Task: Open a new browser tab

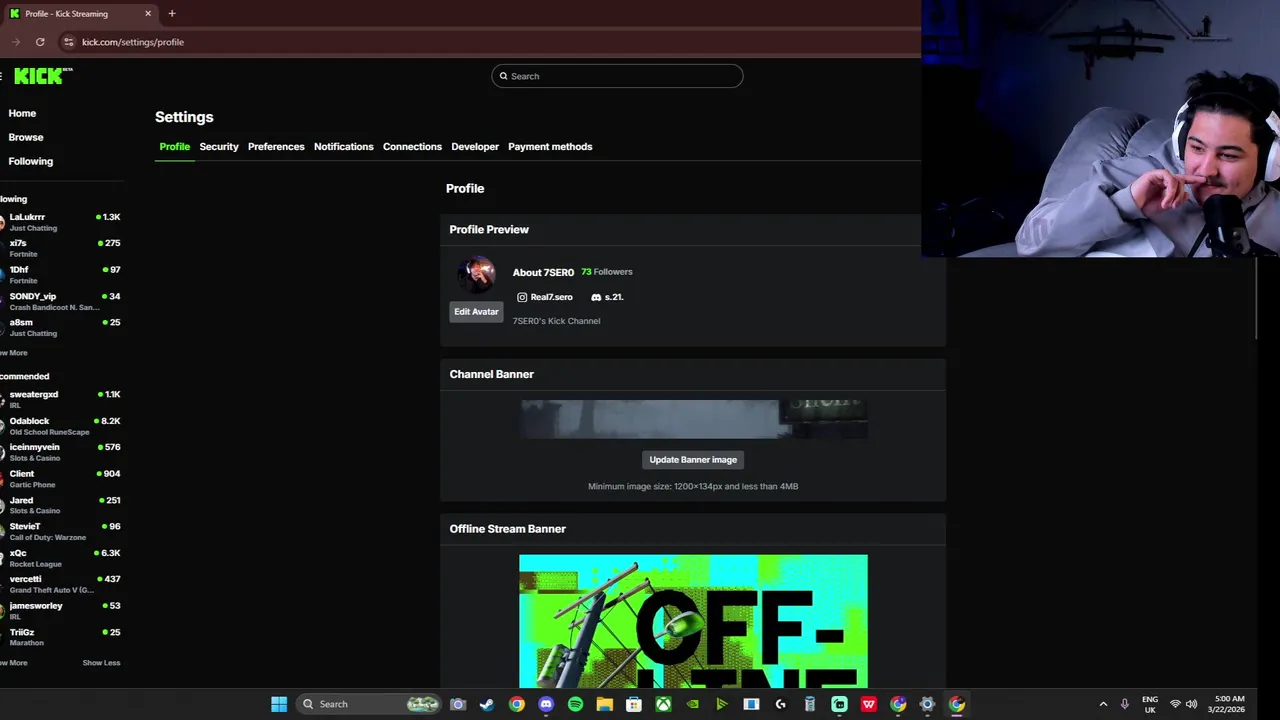Action: [x=172, y=14]
